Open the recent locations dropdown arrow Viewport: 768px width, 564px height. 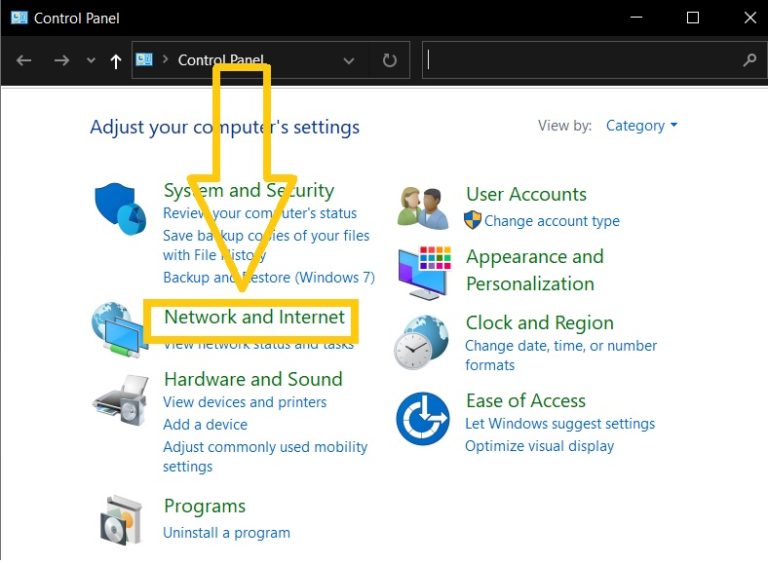[91, 61]
